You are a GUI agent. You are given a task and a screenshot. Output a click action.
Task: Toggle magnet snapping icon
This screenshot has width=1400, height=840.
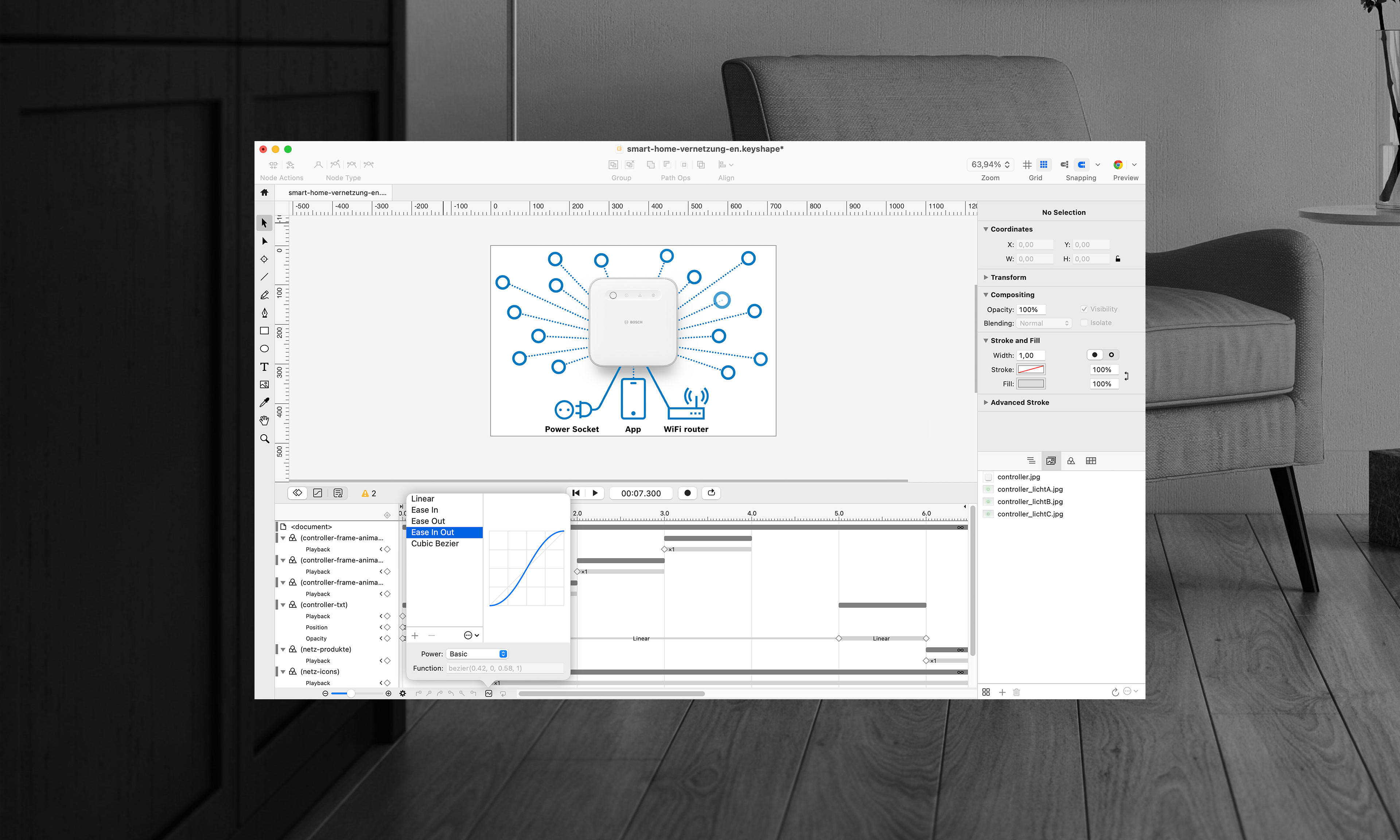1081,165
